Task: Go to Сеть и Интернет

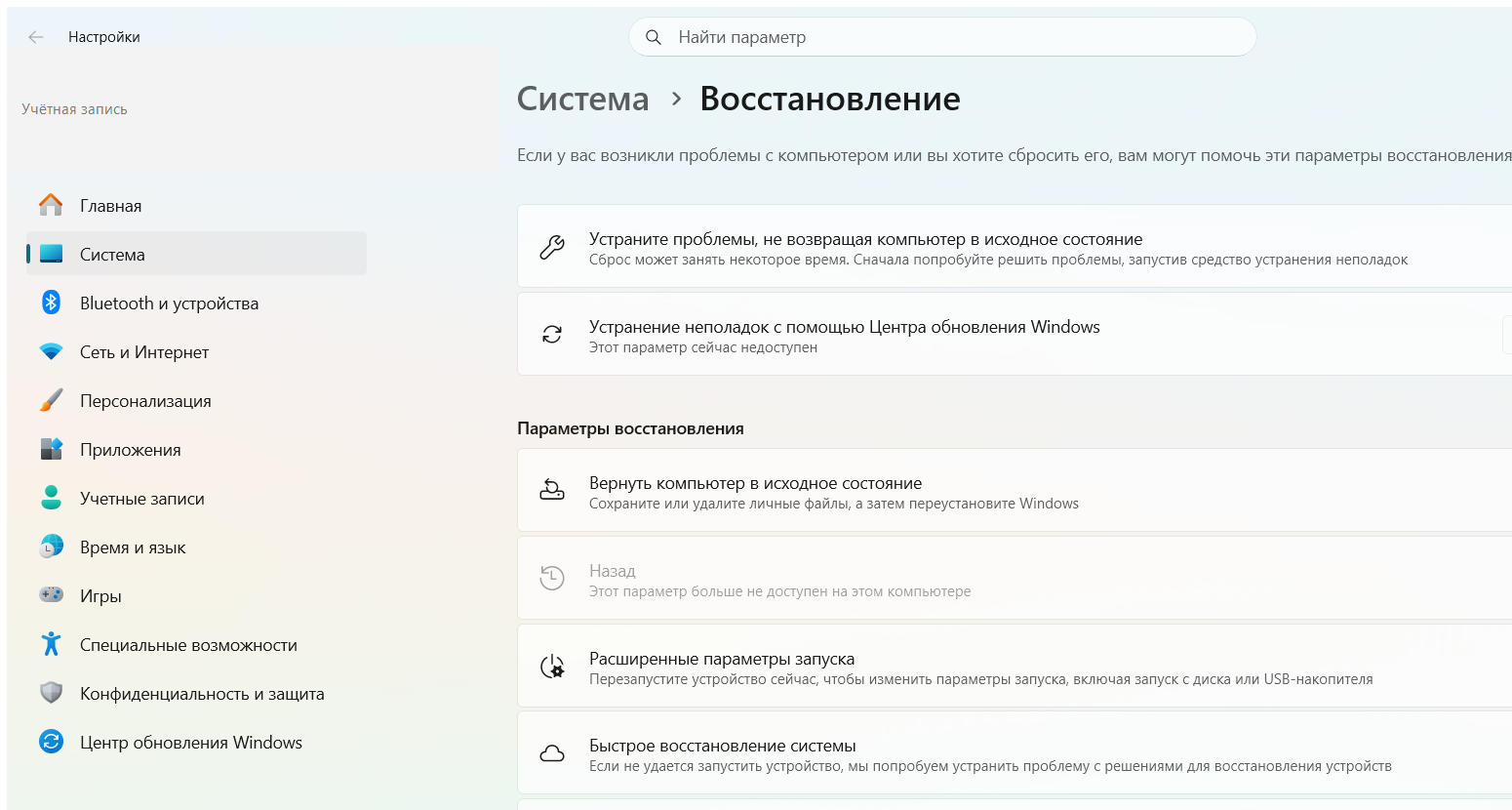Action: click(196, 351)
